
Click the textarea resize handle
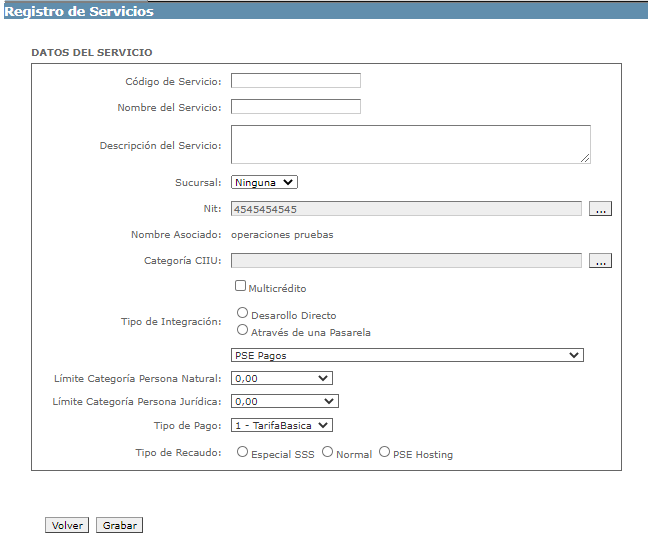pyautogui.click(x=585, y=159)
